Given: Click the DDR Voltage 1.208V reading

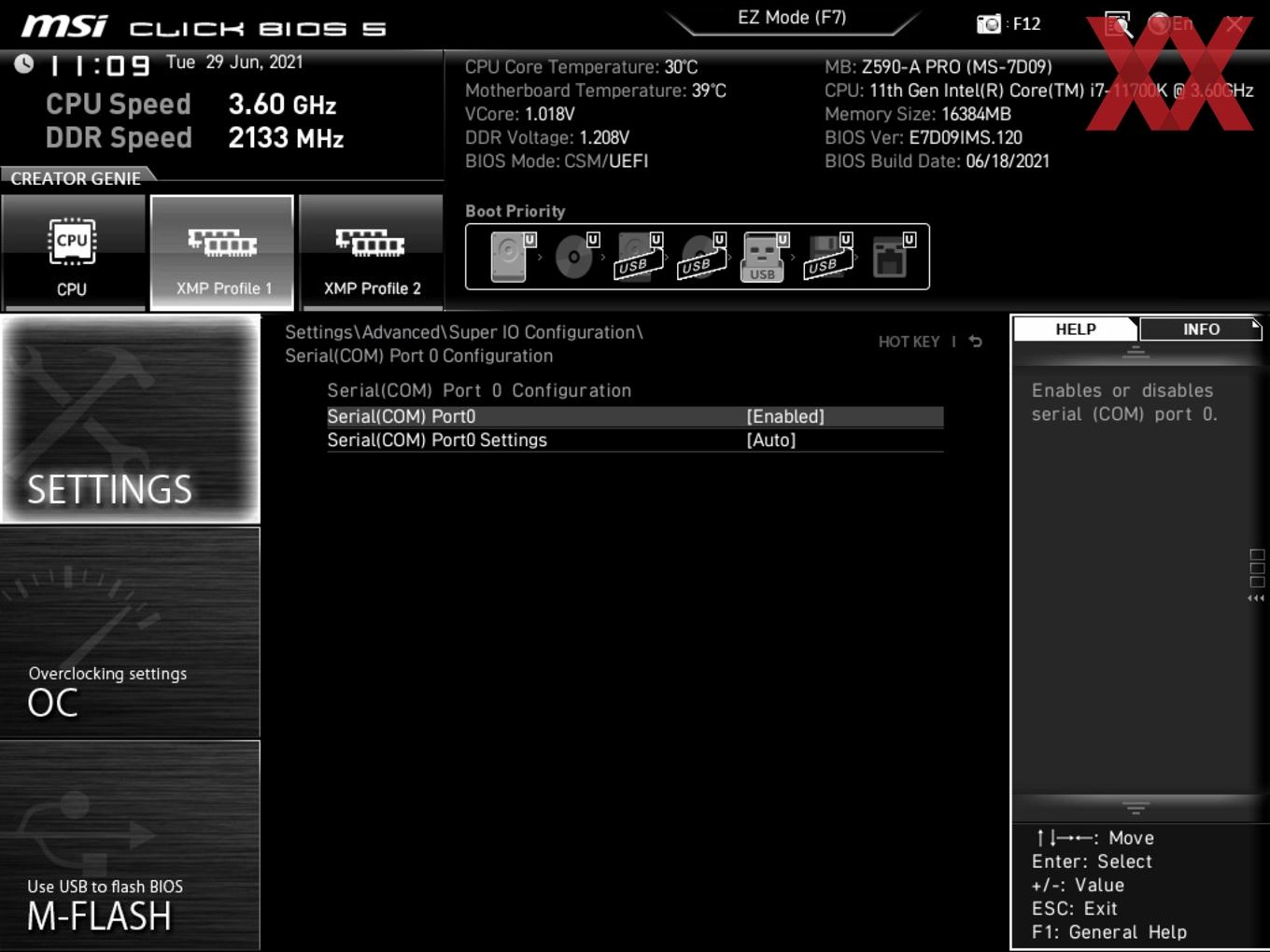Looking at the screenshot, I should tap(547, 137).
